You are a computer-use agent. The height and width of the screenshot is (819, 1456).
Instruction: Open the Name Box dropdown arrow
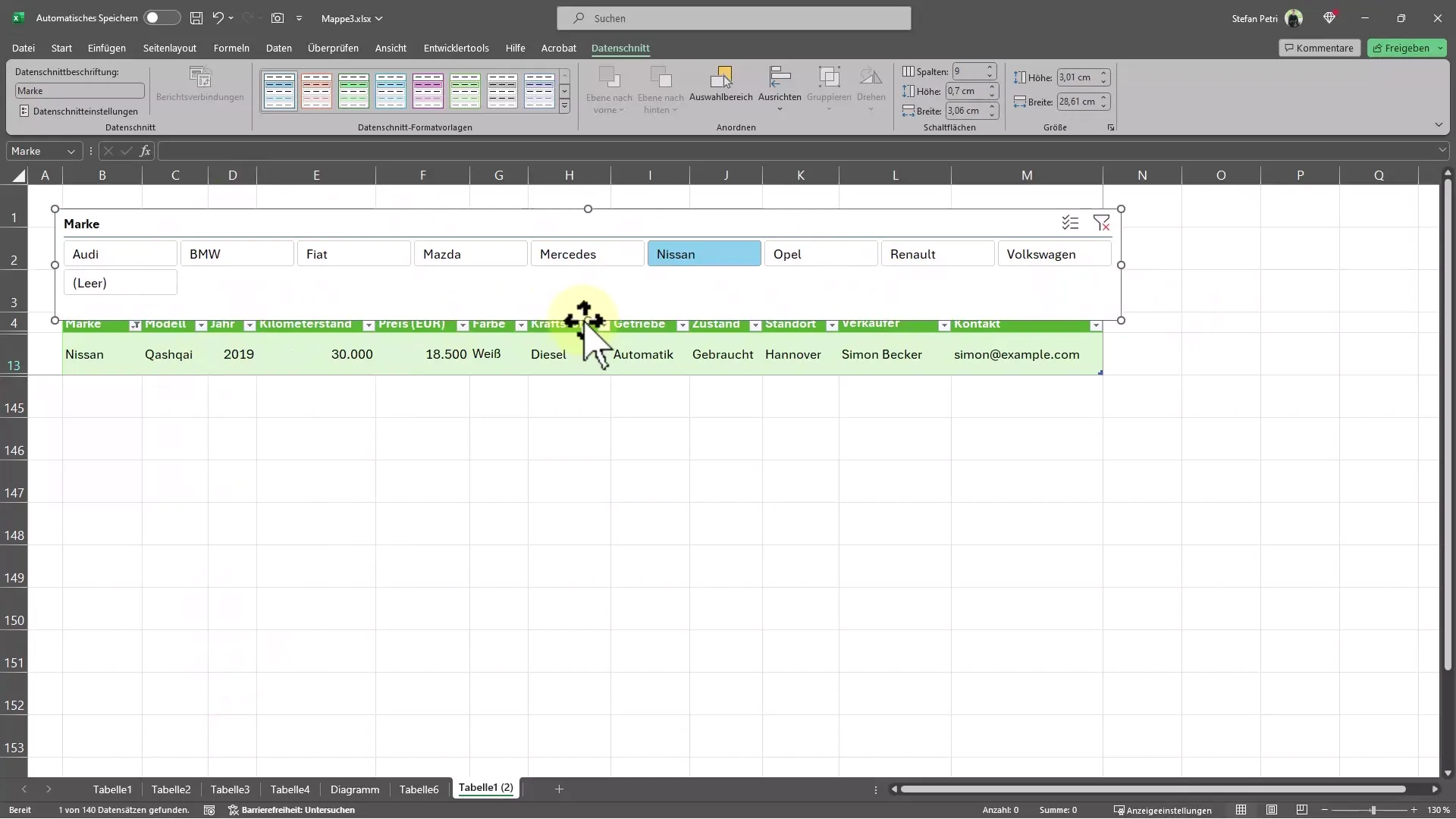(71, 152)
